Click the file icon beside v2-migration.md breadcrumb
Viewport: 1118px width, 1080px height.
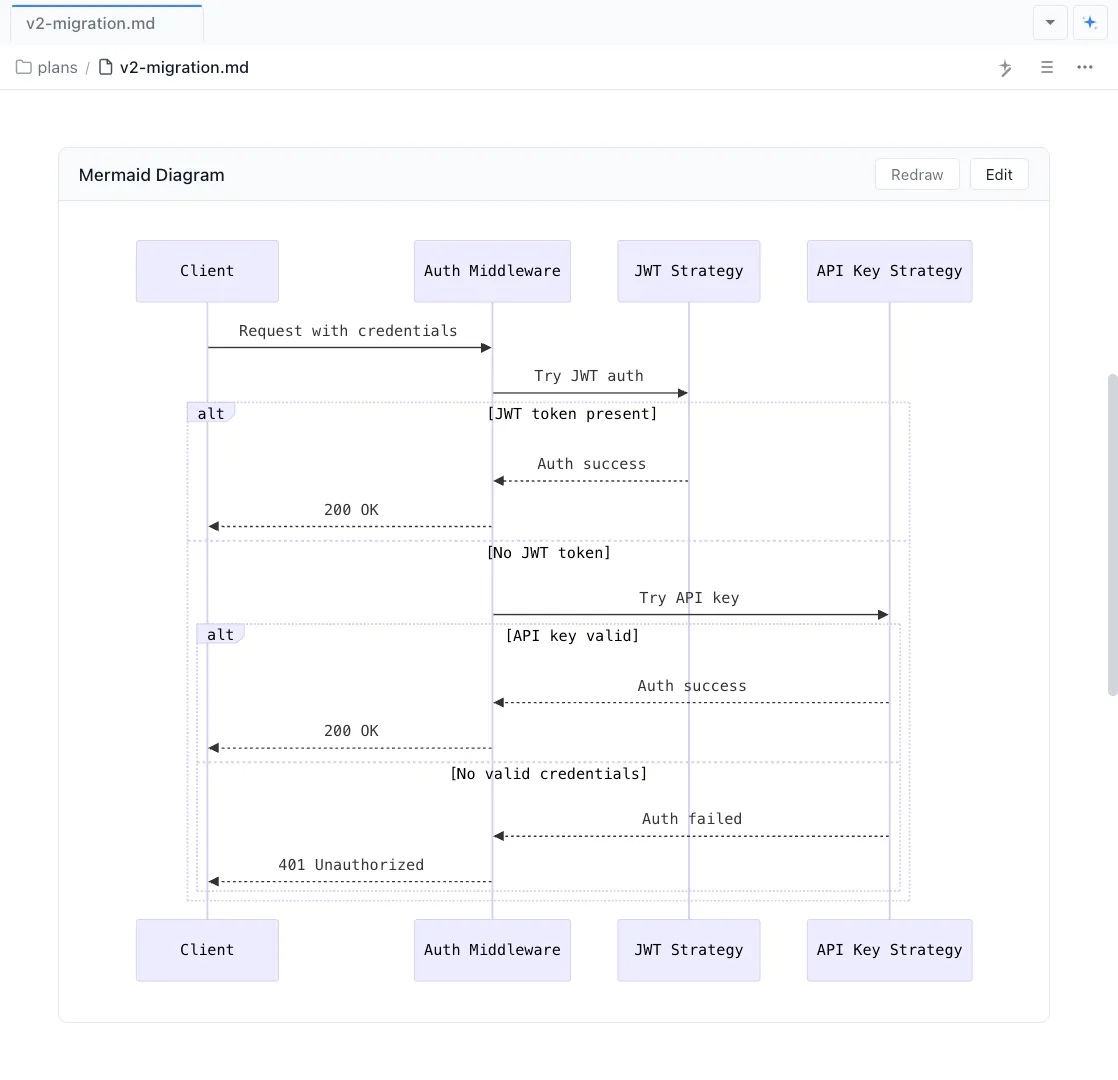click(105, 68)
